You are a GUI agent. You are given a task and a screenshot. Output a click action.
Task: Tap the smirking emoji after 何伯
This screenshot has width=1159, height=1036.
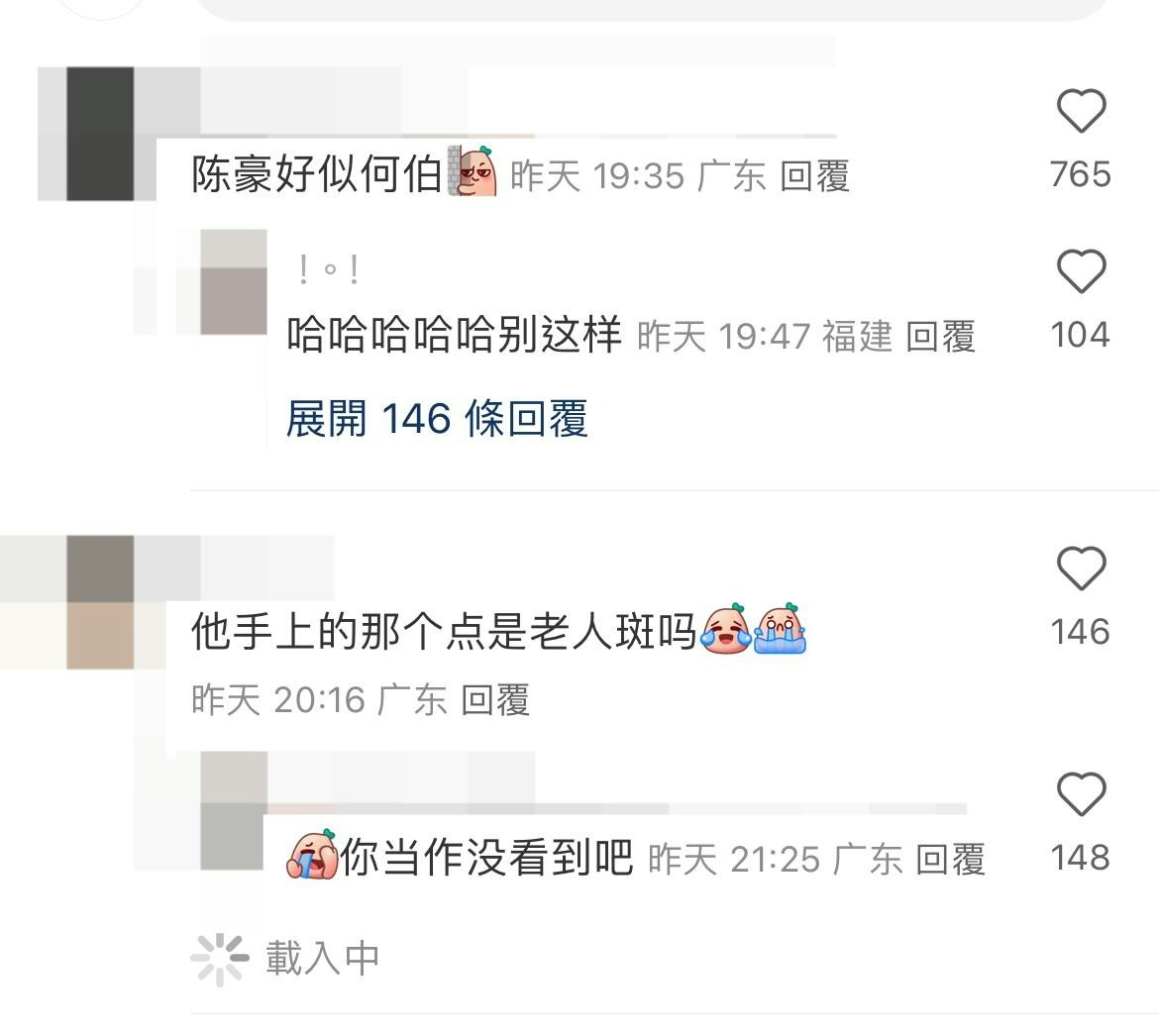coord(472,170)
